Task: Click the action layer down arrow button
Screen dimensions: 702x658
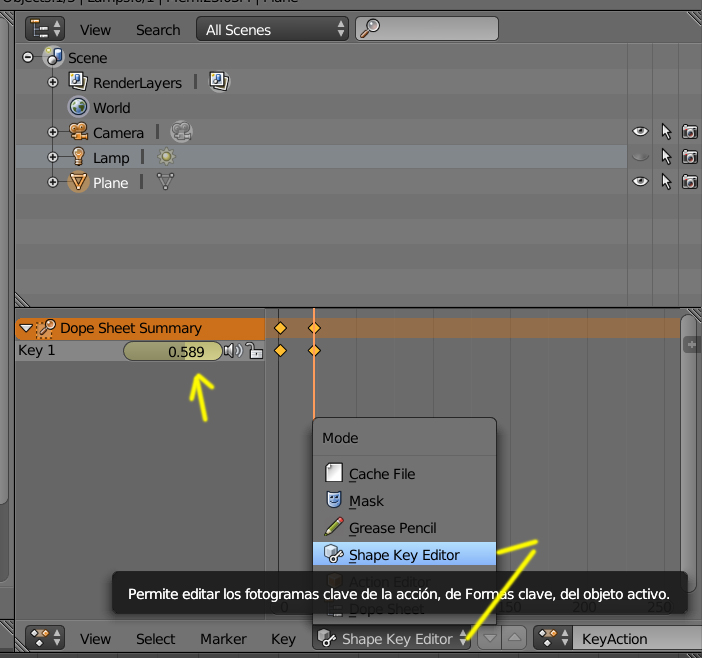Action: 490,638
